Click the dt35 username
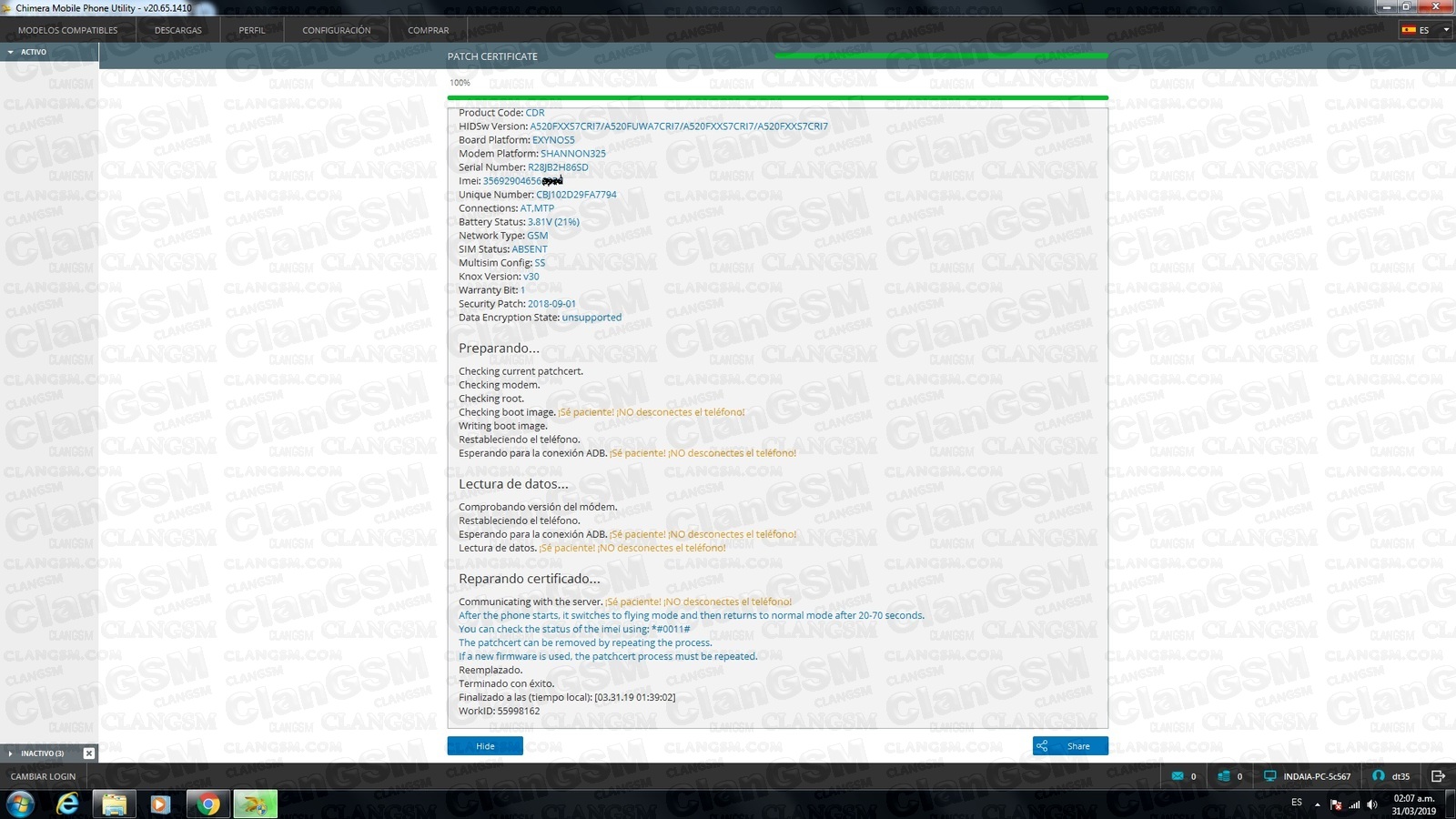 click(x=1400, y=776)
